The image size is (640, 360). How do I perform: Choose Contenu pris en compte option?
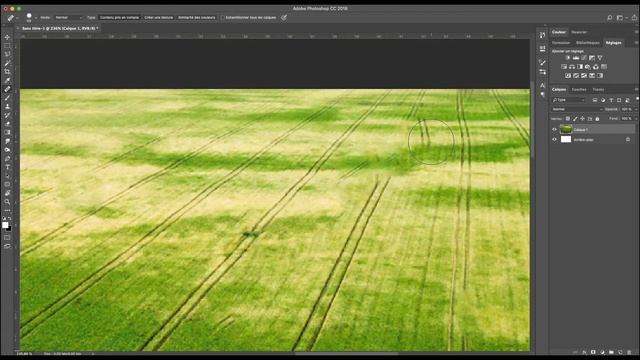tap(120, 18)
